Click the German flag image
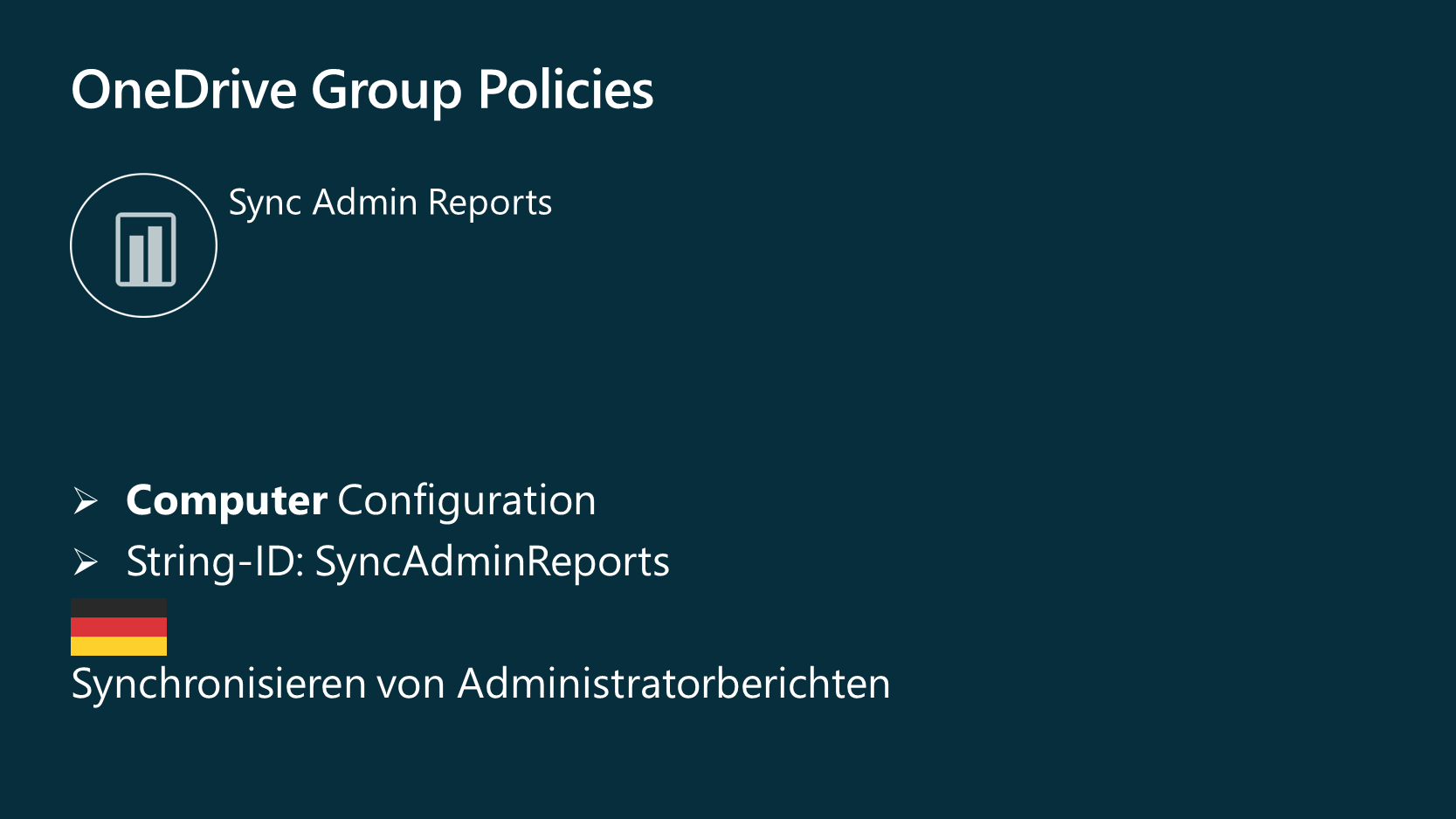This screenshot has width=1456, height=819. [x=119, y=627]
